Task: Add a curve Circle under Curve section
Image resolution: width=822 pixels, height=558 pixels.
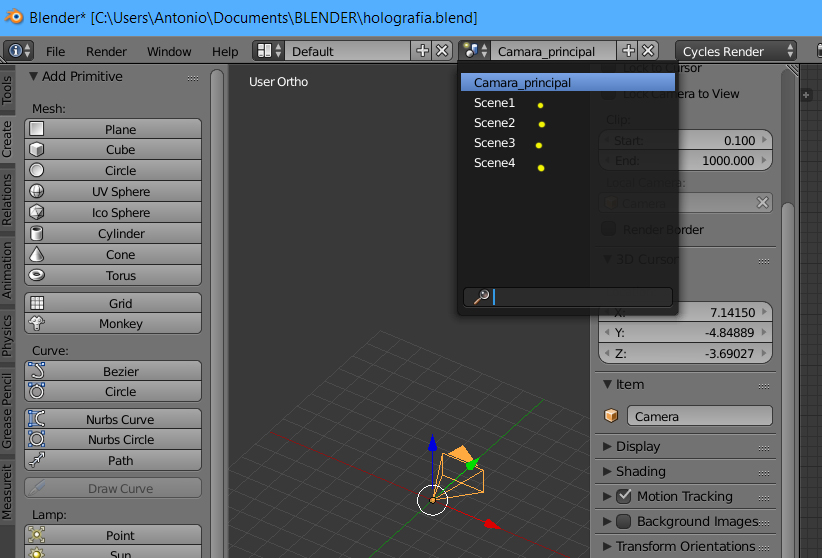Action: pyautogui.click(x=113, y=391)
